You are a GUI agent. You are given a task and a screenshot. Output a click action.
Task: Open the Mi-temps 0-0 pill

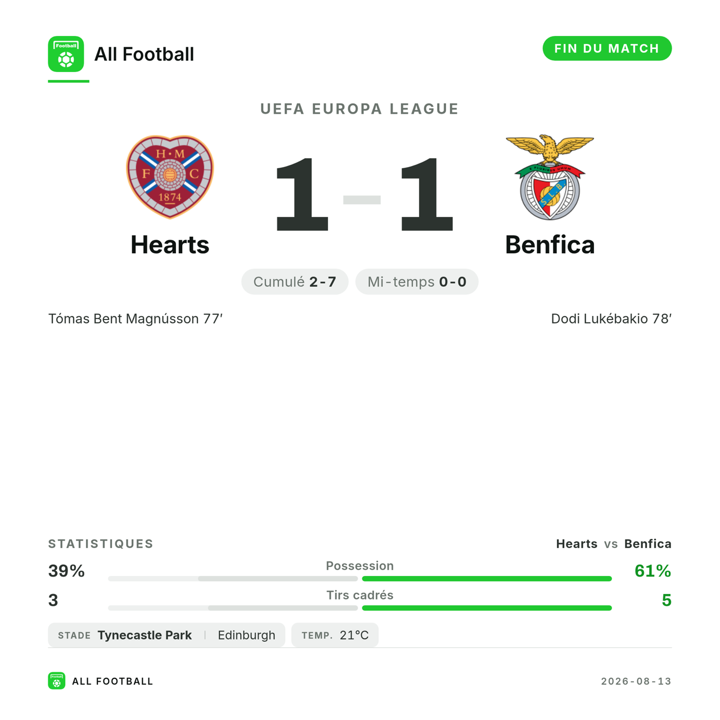417,281
